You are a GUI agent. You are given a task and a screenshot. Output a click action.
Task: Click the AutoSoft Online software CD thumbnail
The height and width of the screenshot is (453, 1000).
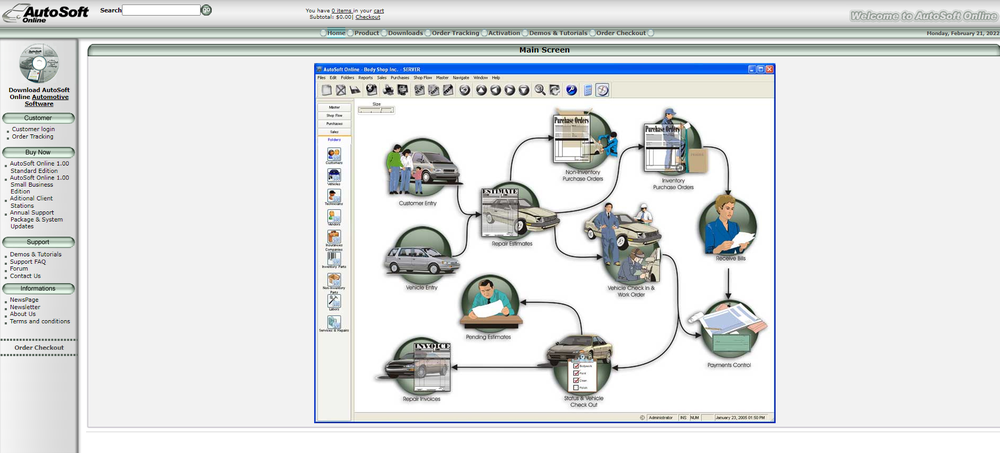point(39,63)
